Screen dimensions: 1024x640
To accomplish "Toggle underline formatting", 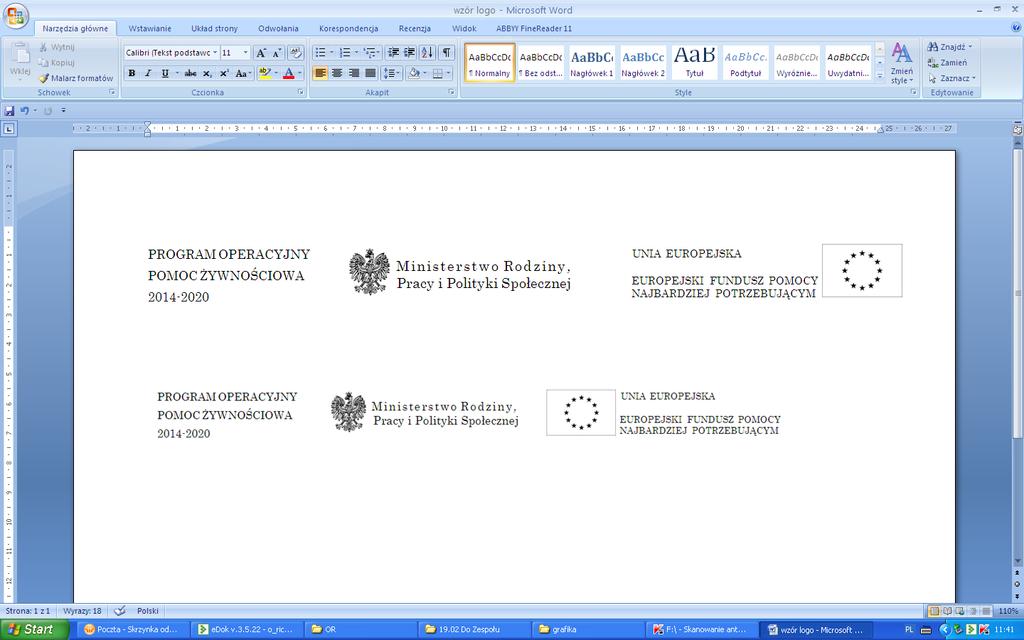I will tap(165, 73).
